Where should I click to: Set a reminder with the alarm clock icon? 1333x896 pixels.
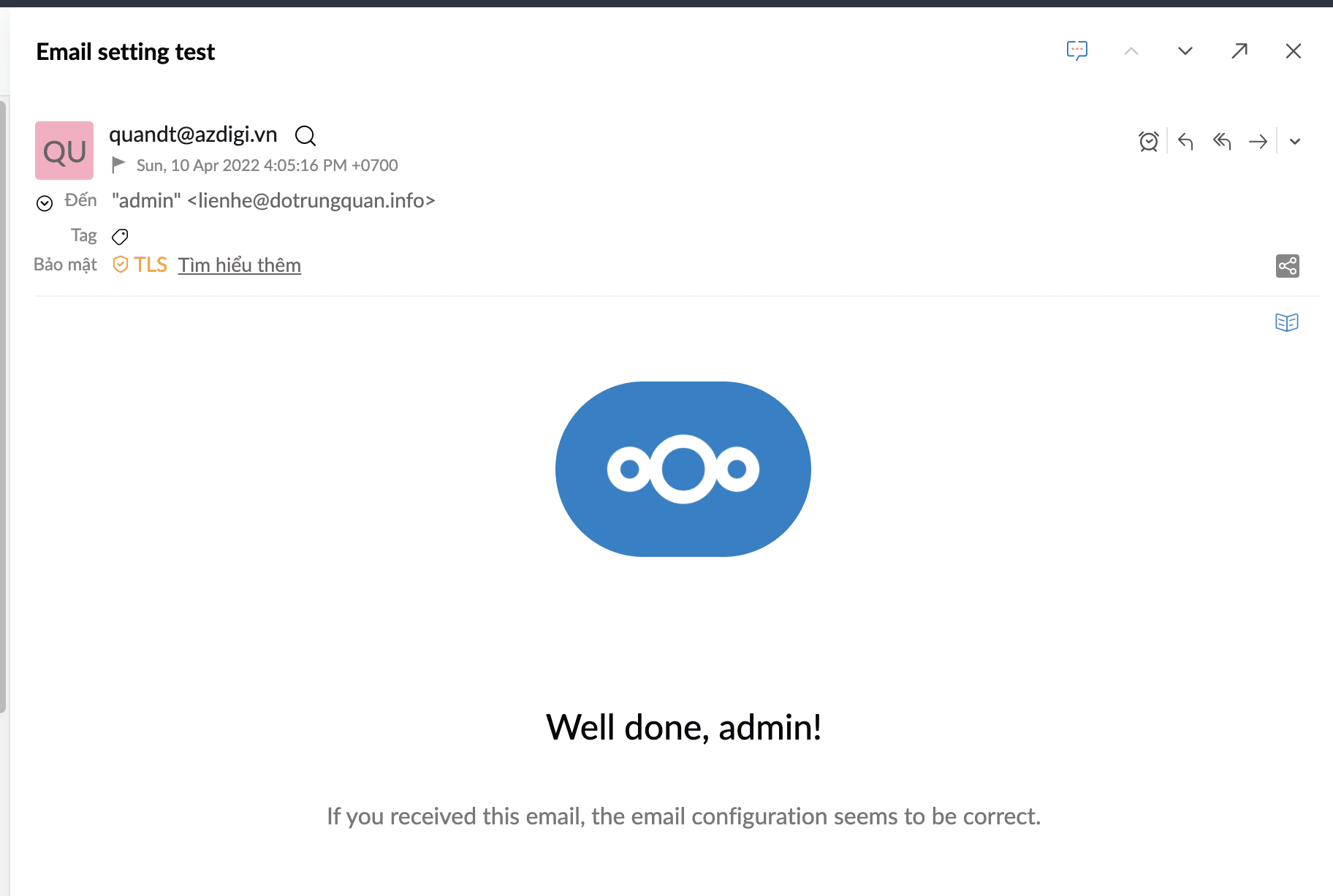click(1148, 141)
